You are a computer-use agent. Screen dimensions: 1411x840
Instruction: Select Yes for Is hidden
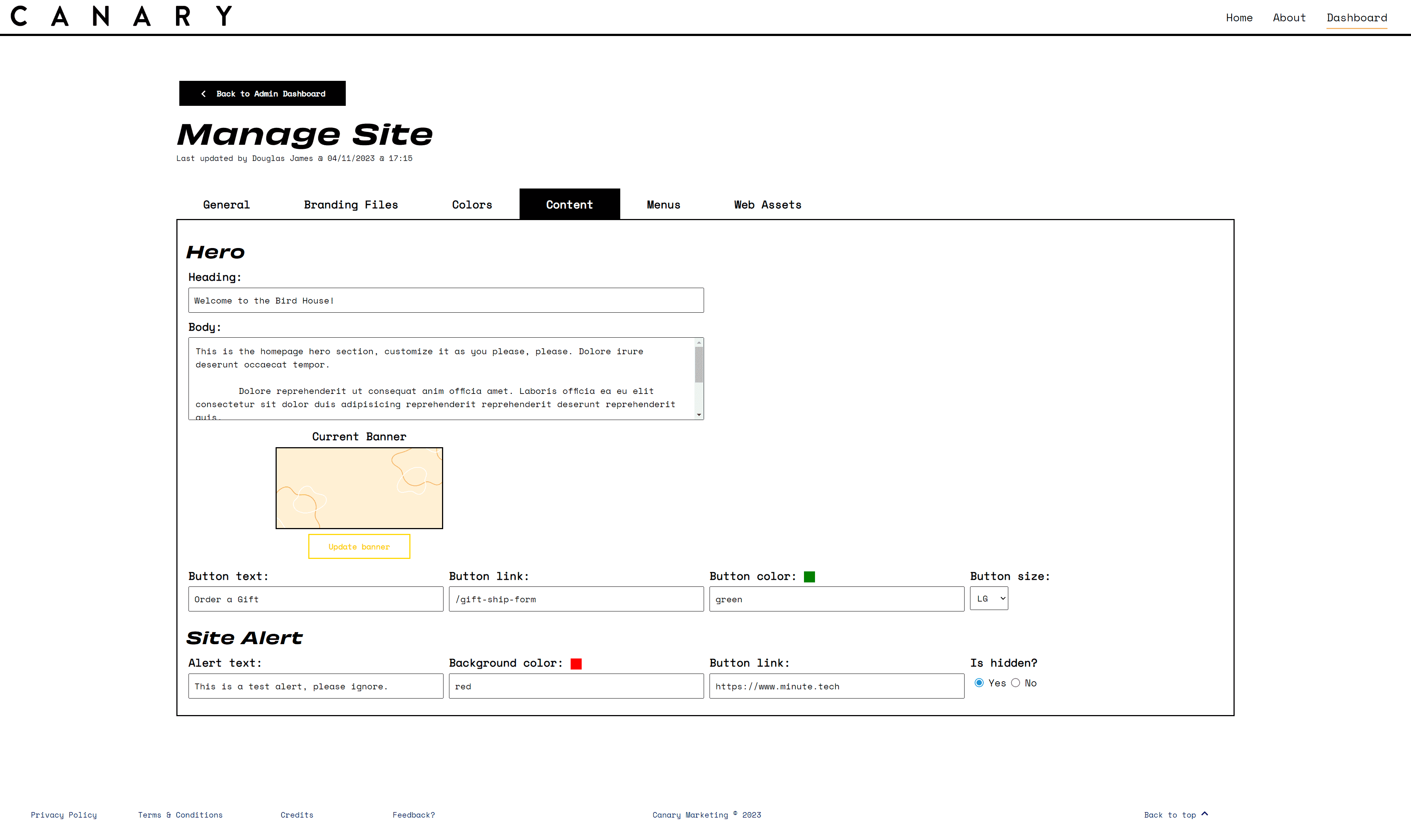point(979,683)
